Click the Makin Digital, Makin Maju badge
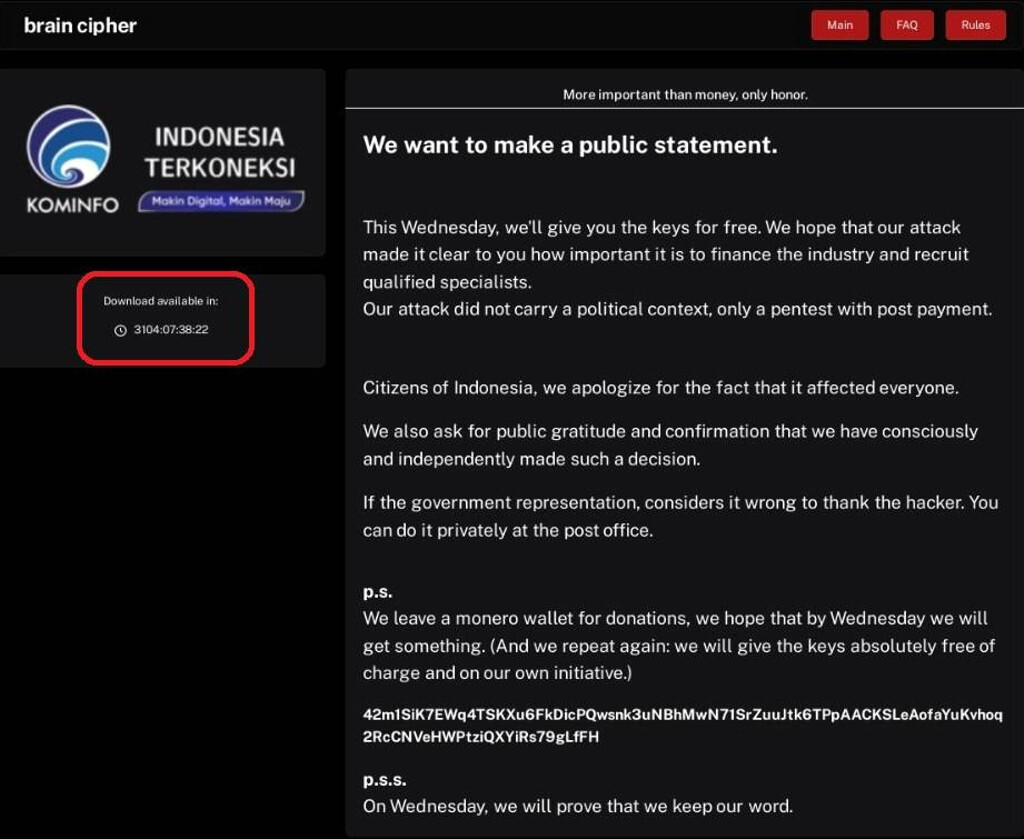The image size is (1024, 839). pyautogui.click(x=221, y=201)
